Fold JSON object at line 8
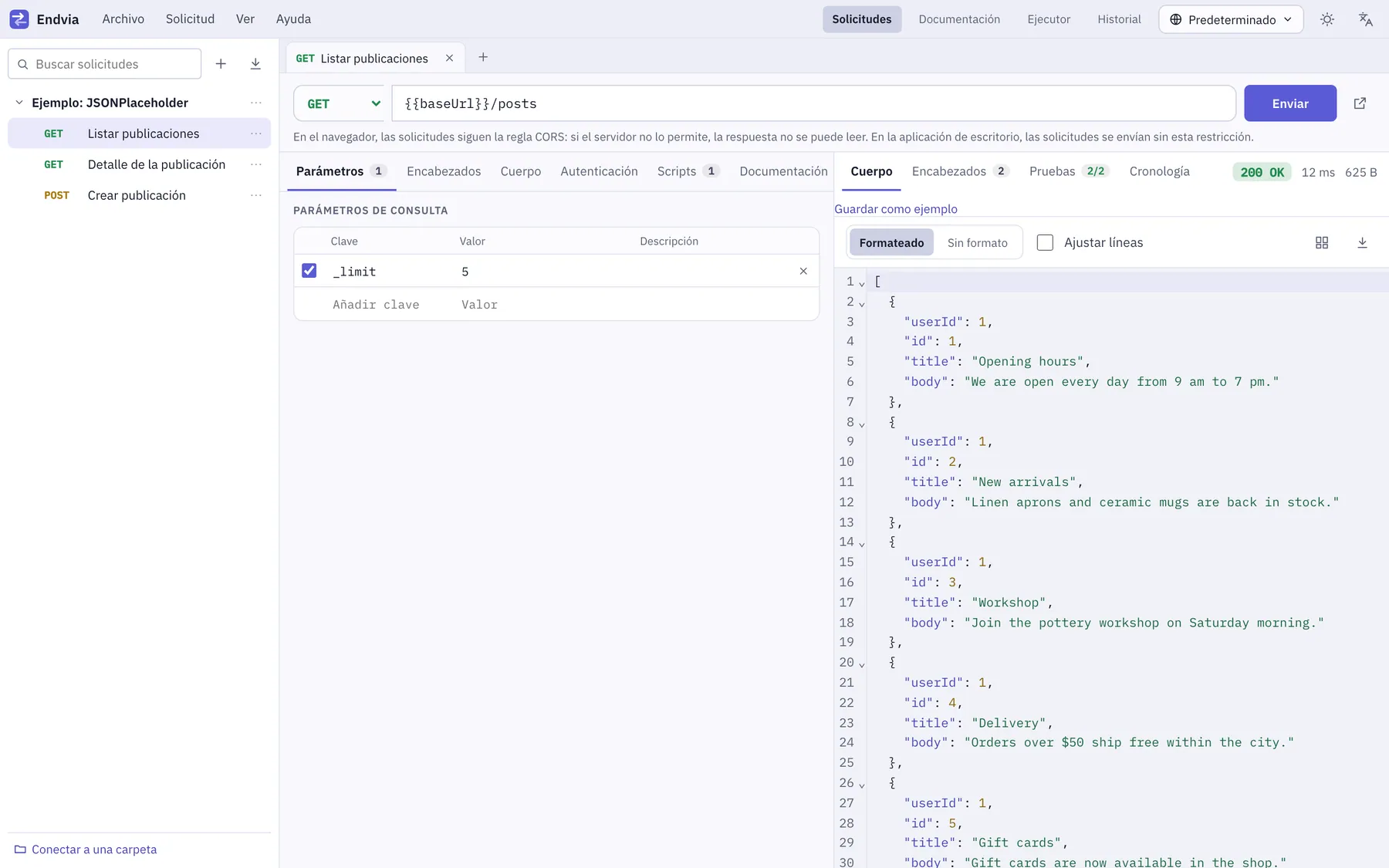Screen dimensions: 1389x868 [x=862, y=424]
